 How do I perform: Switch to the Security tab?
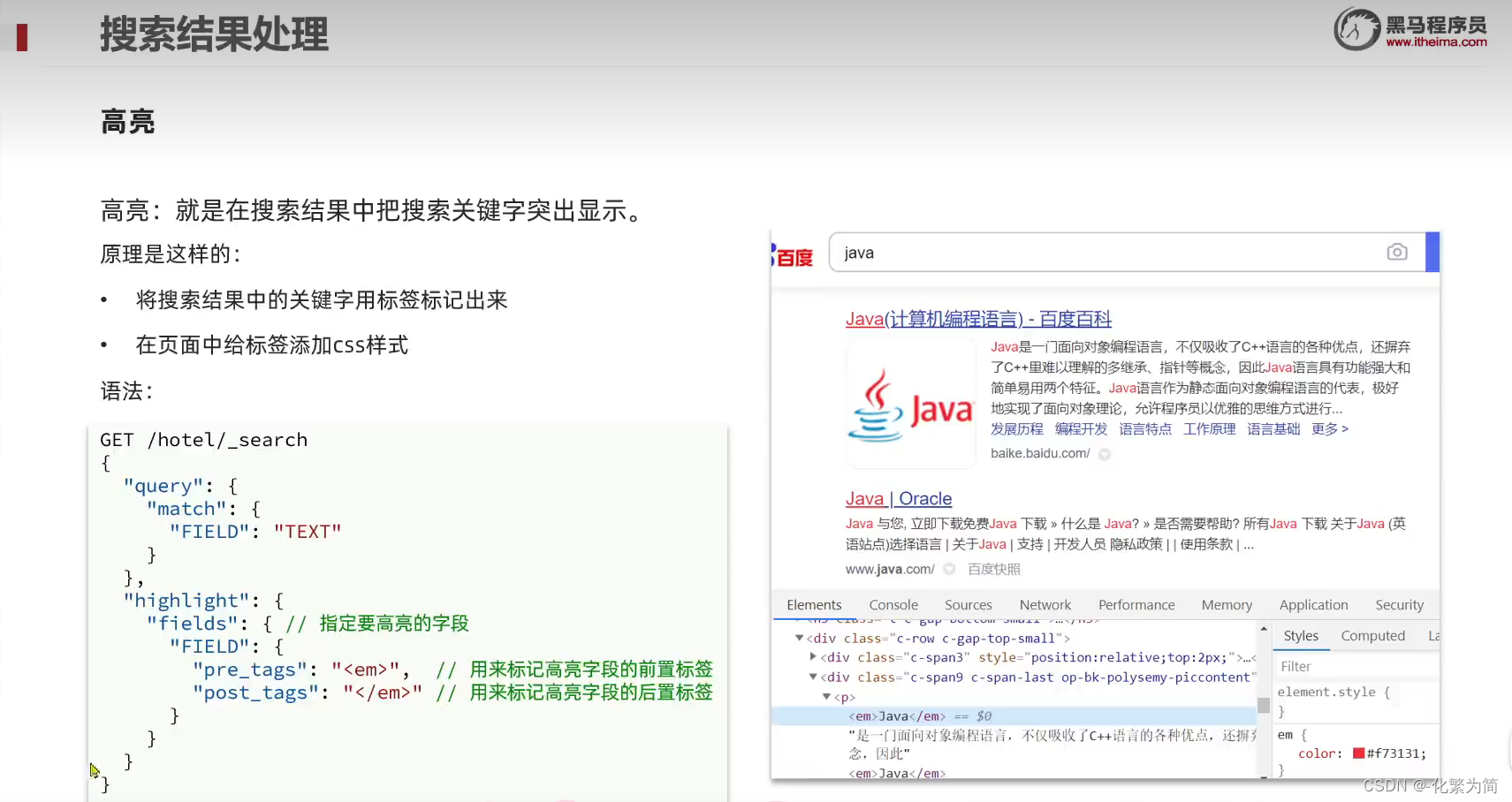(x=1400, y=605)
